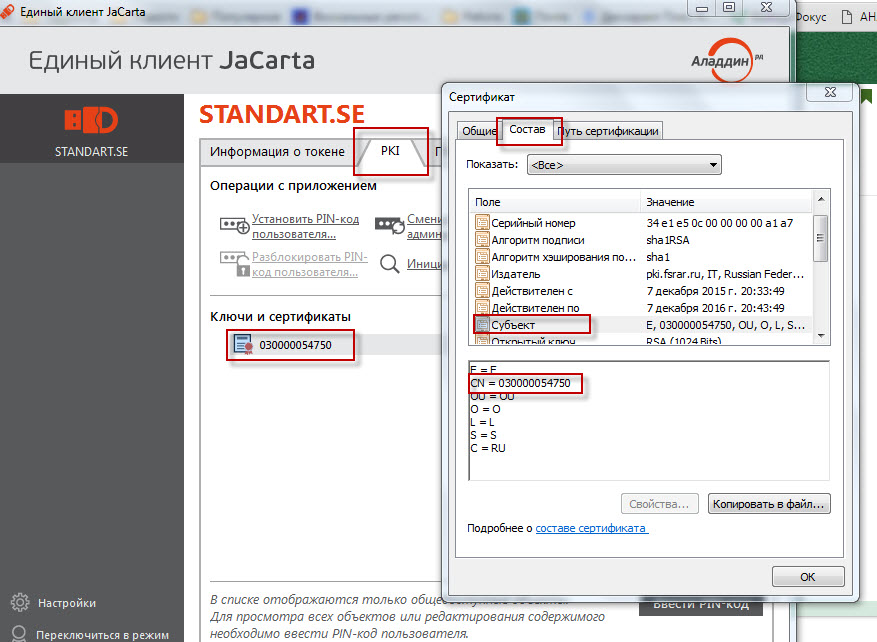Screen dimensions: 877x642
Task: Click the 'Копировать в файл...' button
Action: coord(768,504)
